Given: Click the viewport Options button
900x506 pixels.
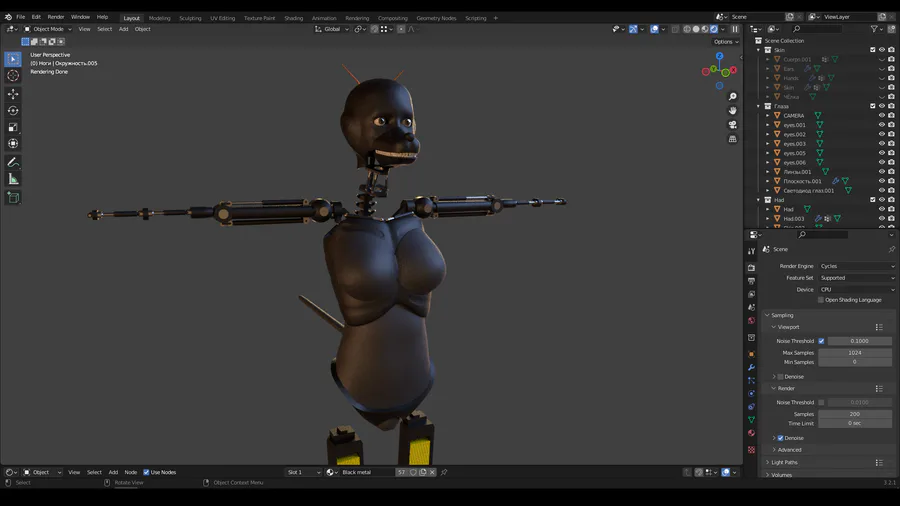Looking at the screenshot, I should point(726,42).
